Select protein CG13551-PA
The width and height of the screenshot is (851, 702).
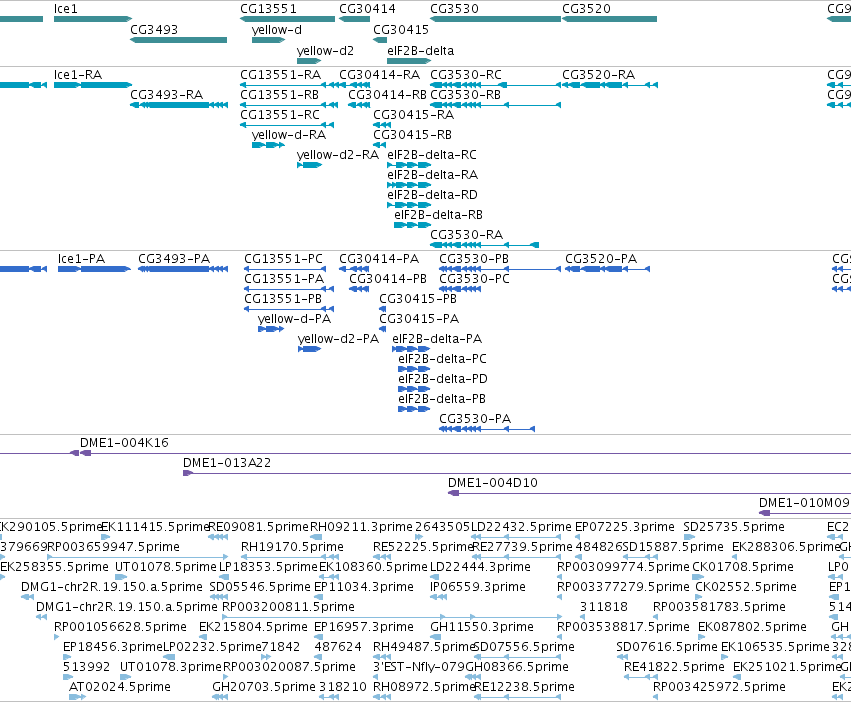click(x=284, y=279)
